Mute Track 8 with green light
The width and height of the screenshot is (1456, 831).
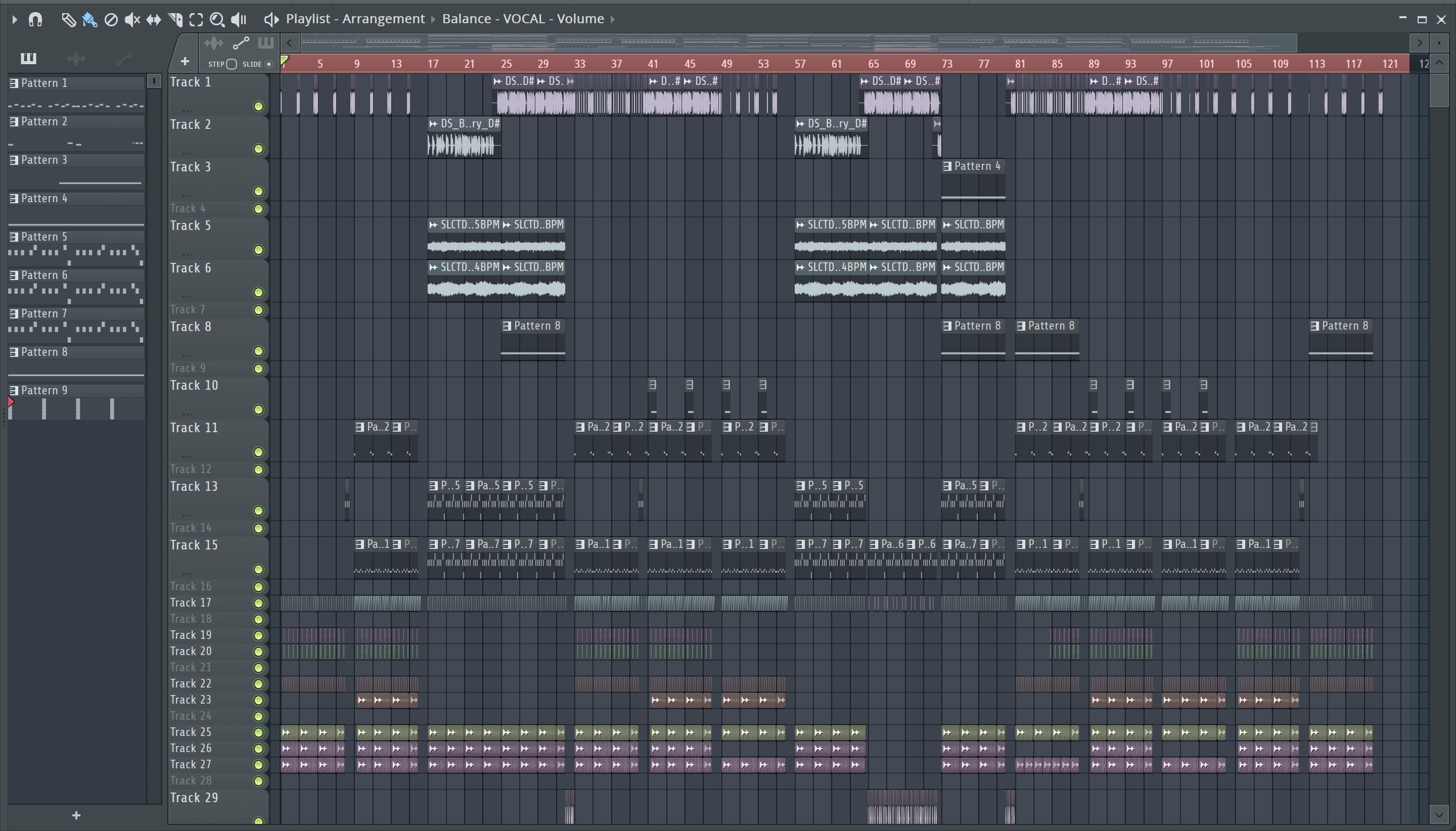coord(258,351)
